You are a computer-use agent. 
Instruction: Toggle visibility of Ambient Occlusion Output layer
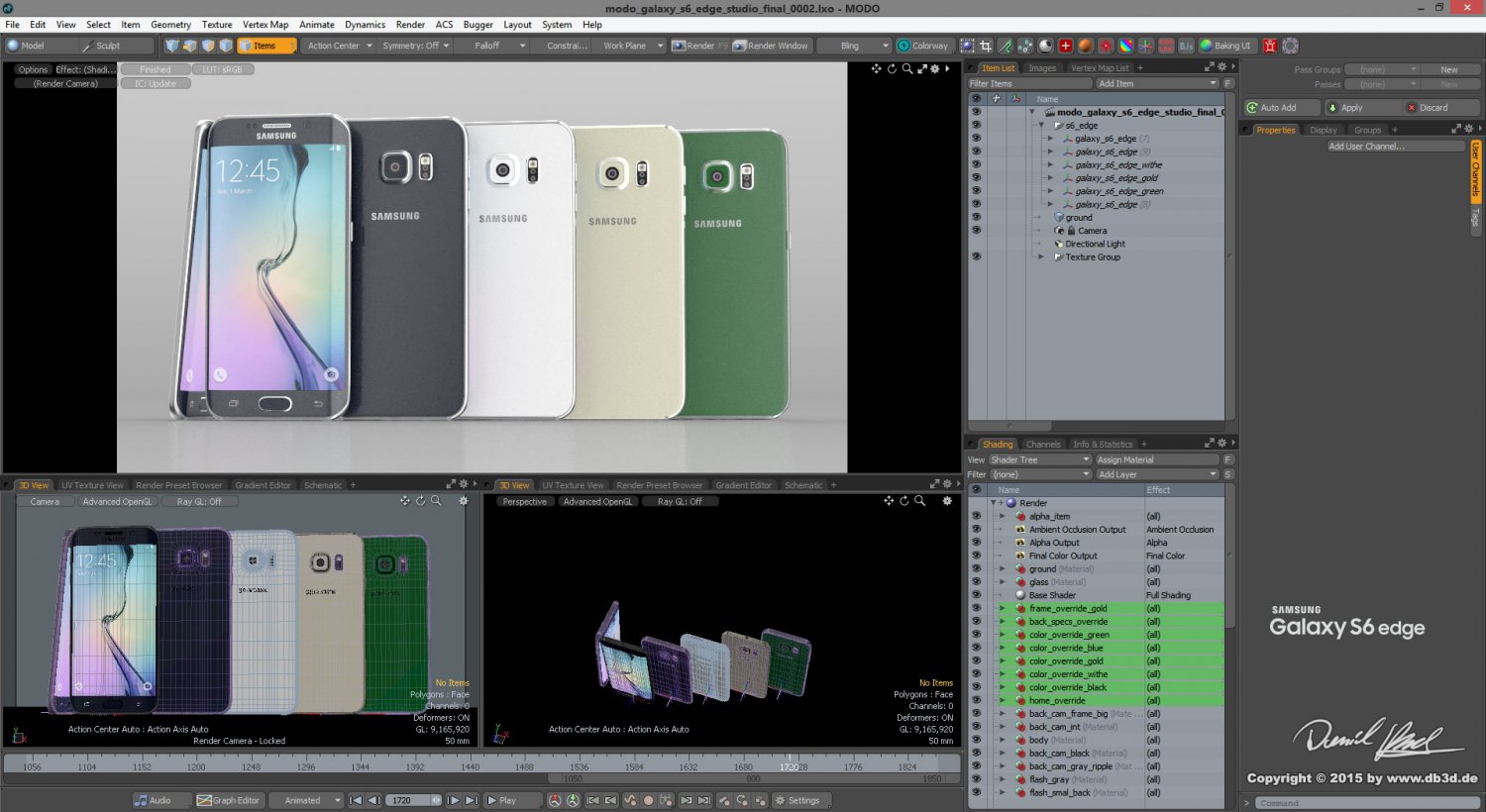pyautogui.click(x=976, y=529)
